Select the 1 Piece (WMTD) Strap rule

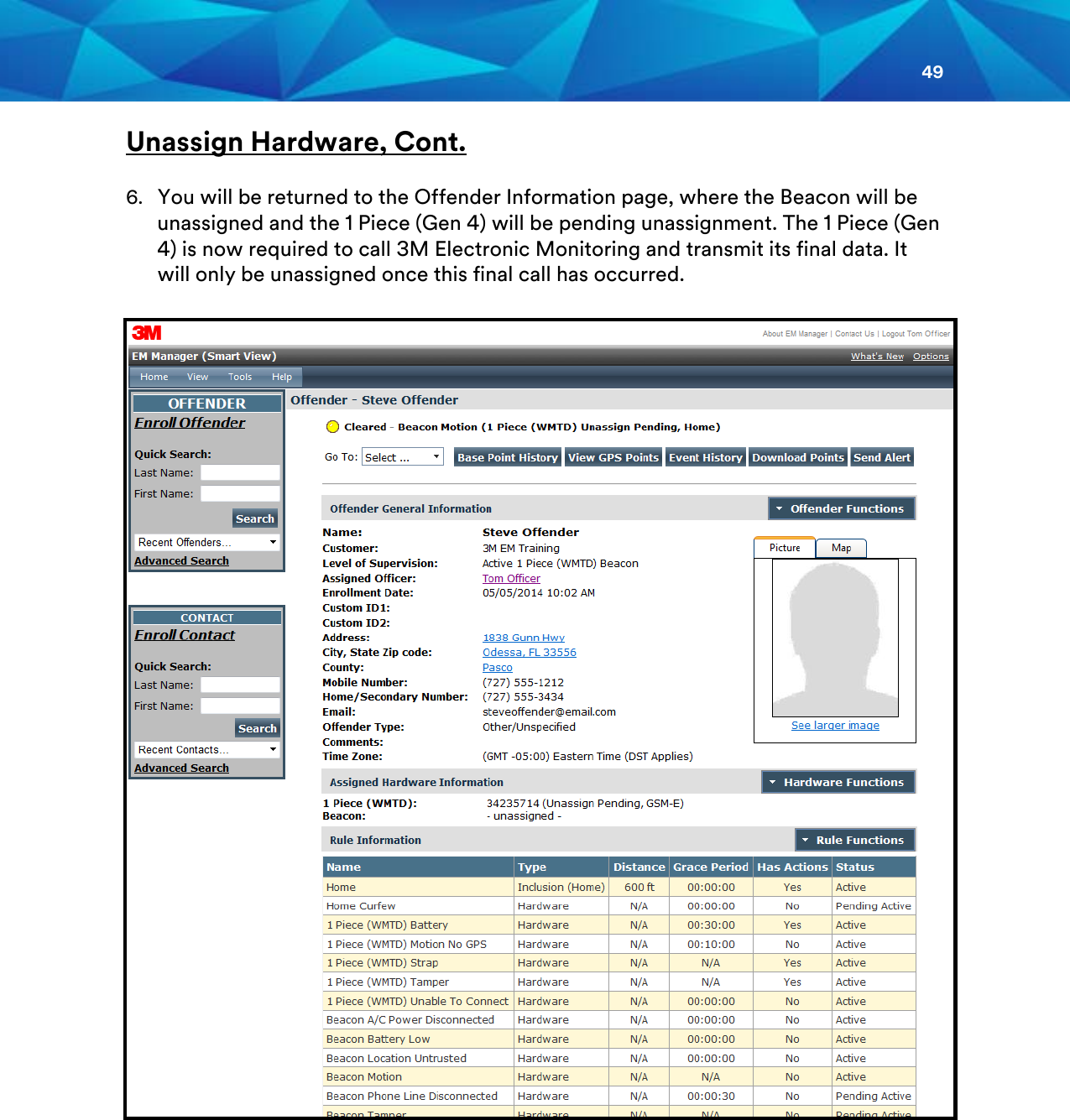click(619, 963)
